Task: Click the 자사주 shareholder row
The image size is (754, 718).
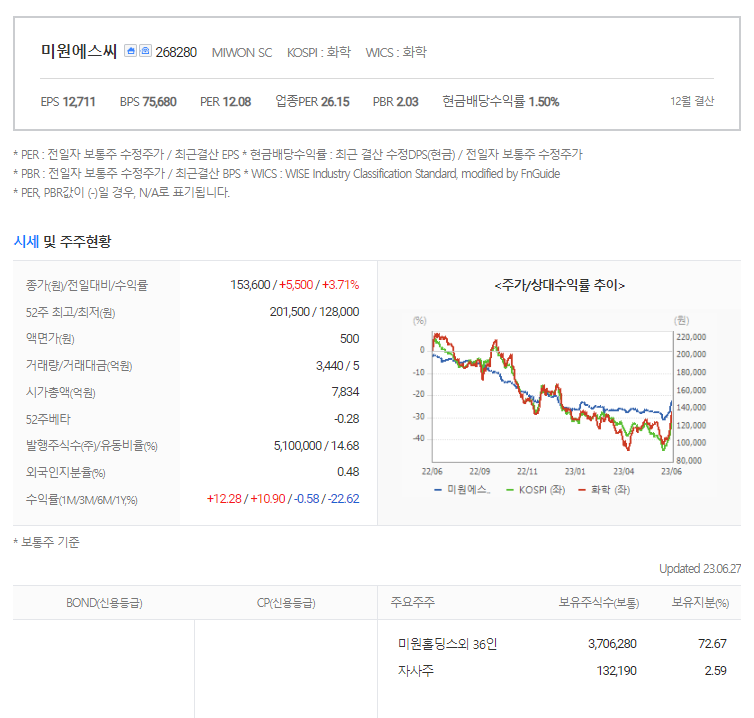Action: (415, 670)
